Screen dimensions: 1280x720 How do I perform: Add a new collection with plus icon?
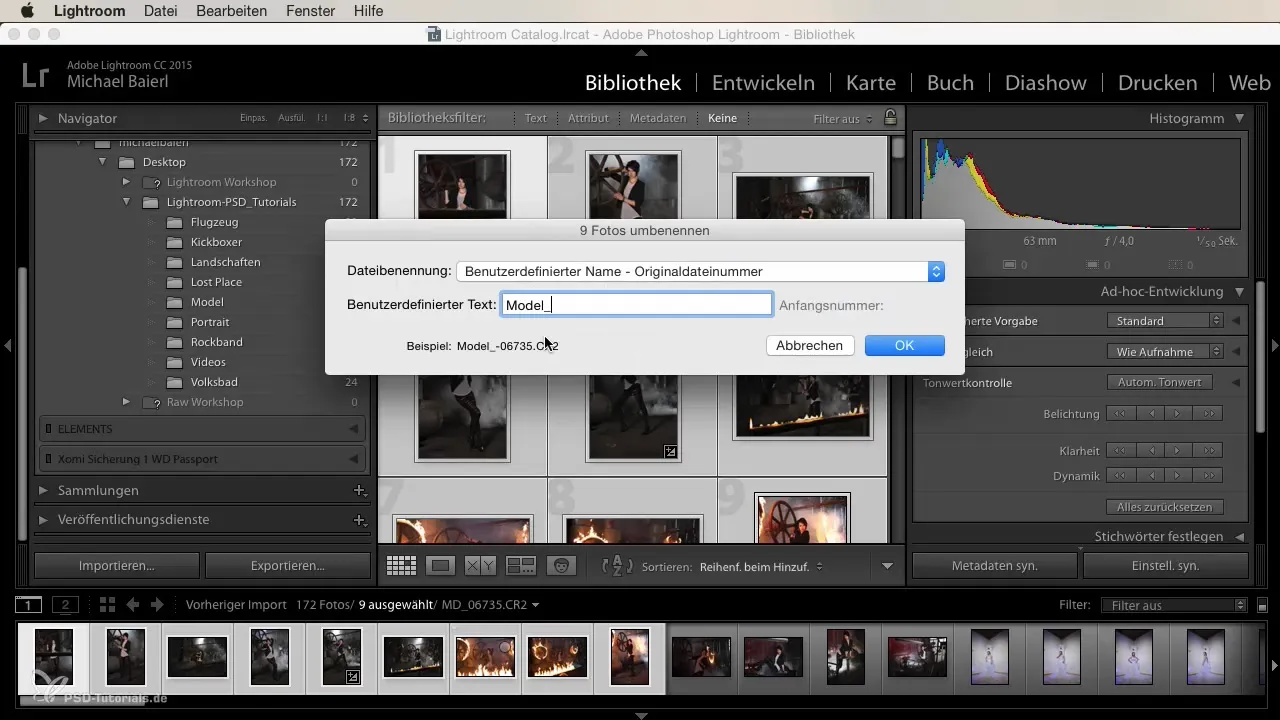click(x=360, y=491)
